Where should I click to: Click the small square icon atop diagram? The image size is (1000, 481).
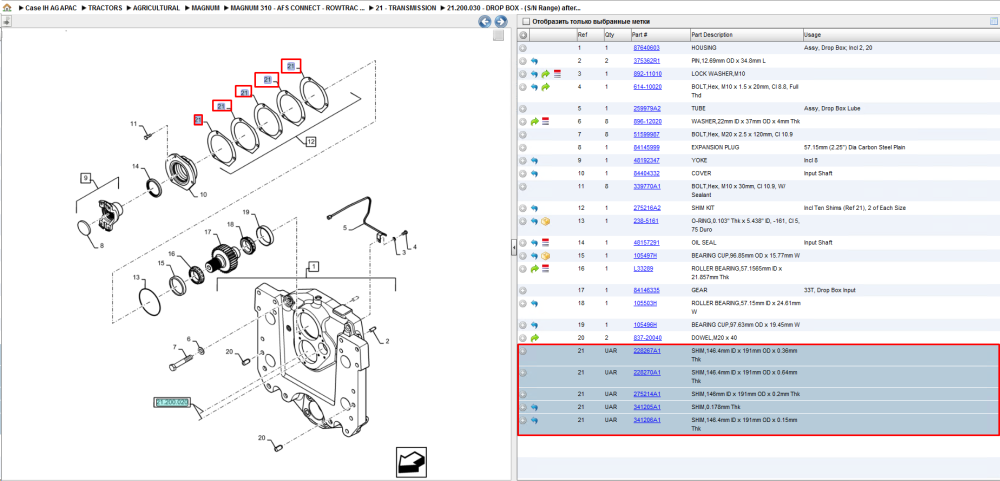(499, 36)
